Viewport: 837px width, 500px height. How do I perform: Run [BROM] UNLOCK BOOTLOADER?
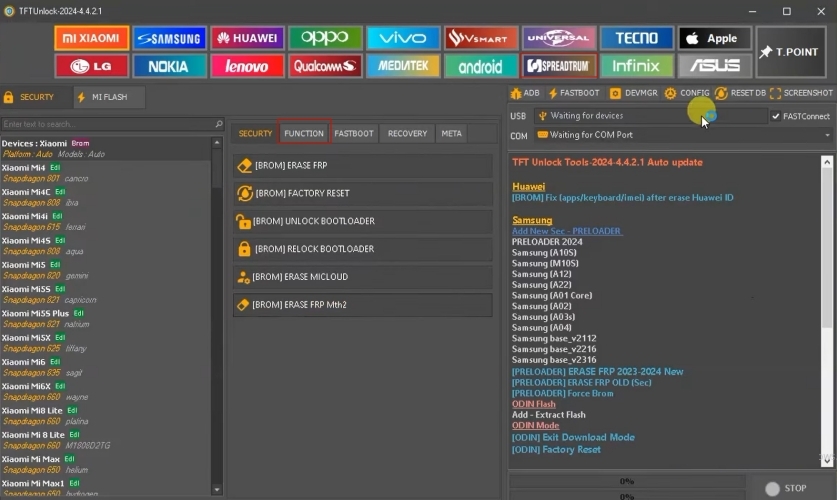click(362, 221)
